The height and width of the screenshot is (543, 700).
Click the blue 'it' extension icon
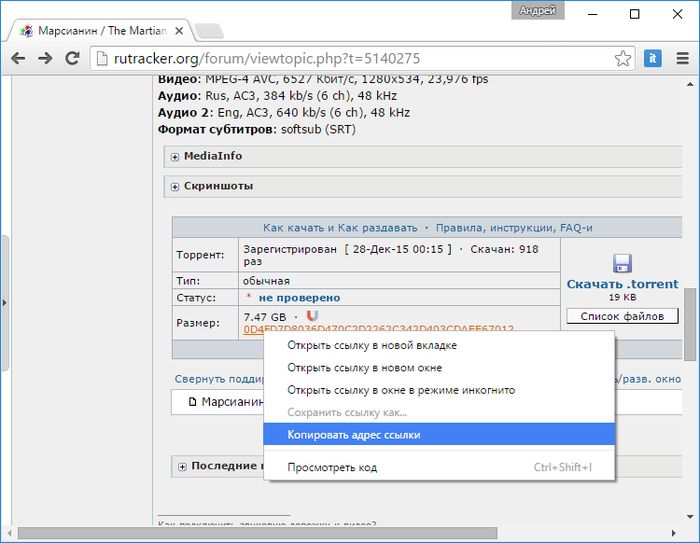coord(652,58)
